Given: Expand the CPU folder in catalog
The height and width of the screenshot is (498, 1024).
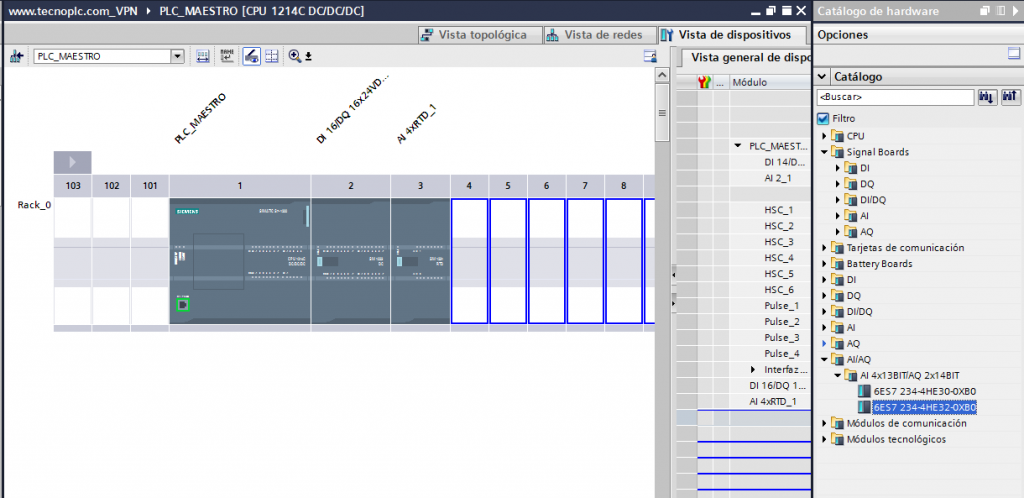Looking at the screenshot, I should coord(826,136).
